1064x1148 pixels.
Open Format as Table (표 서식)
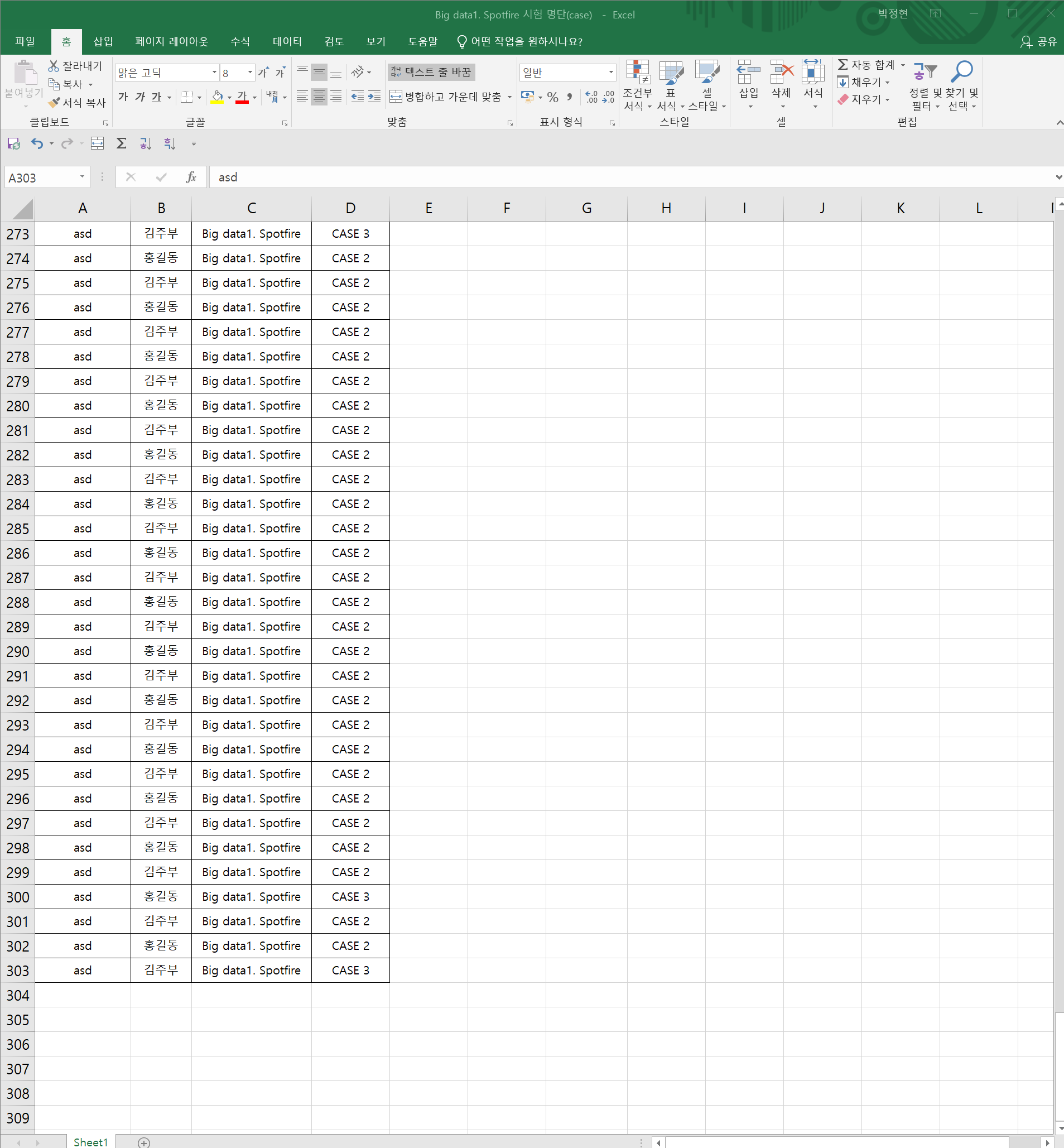[x=671, y=85]
